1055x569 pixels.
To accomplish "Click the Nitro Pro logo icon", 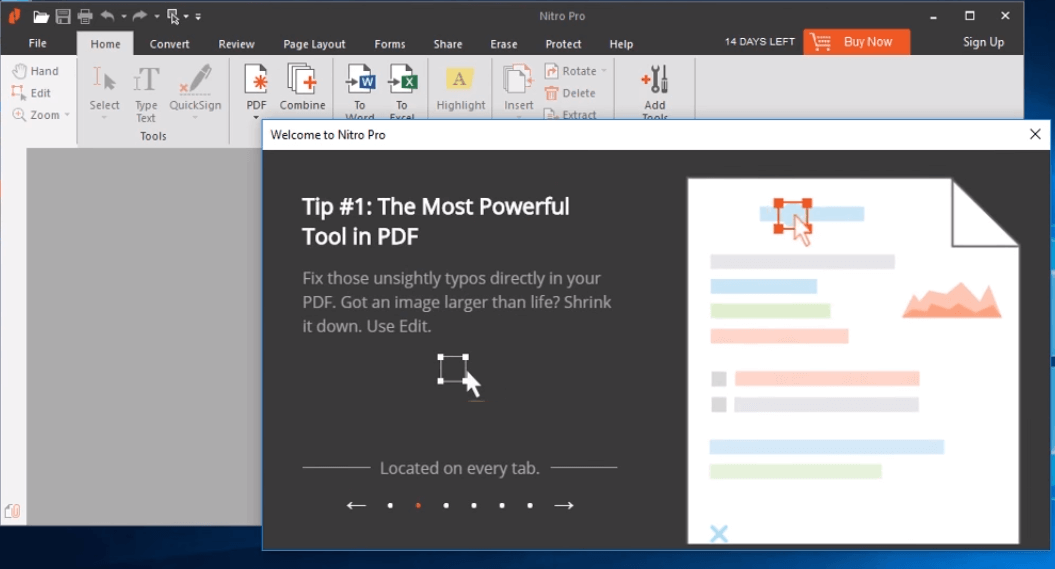I will click(15, 15).
